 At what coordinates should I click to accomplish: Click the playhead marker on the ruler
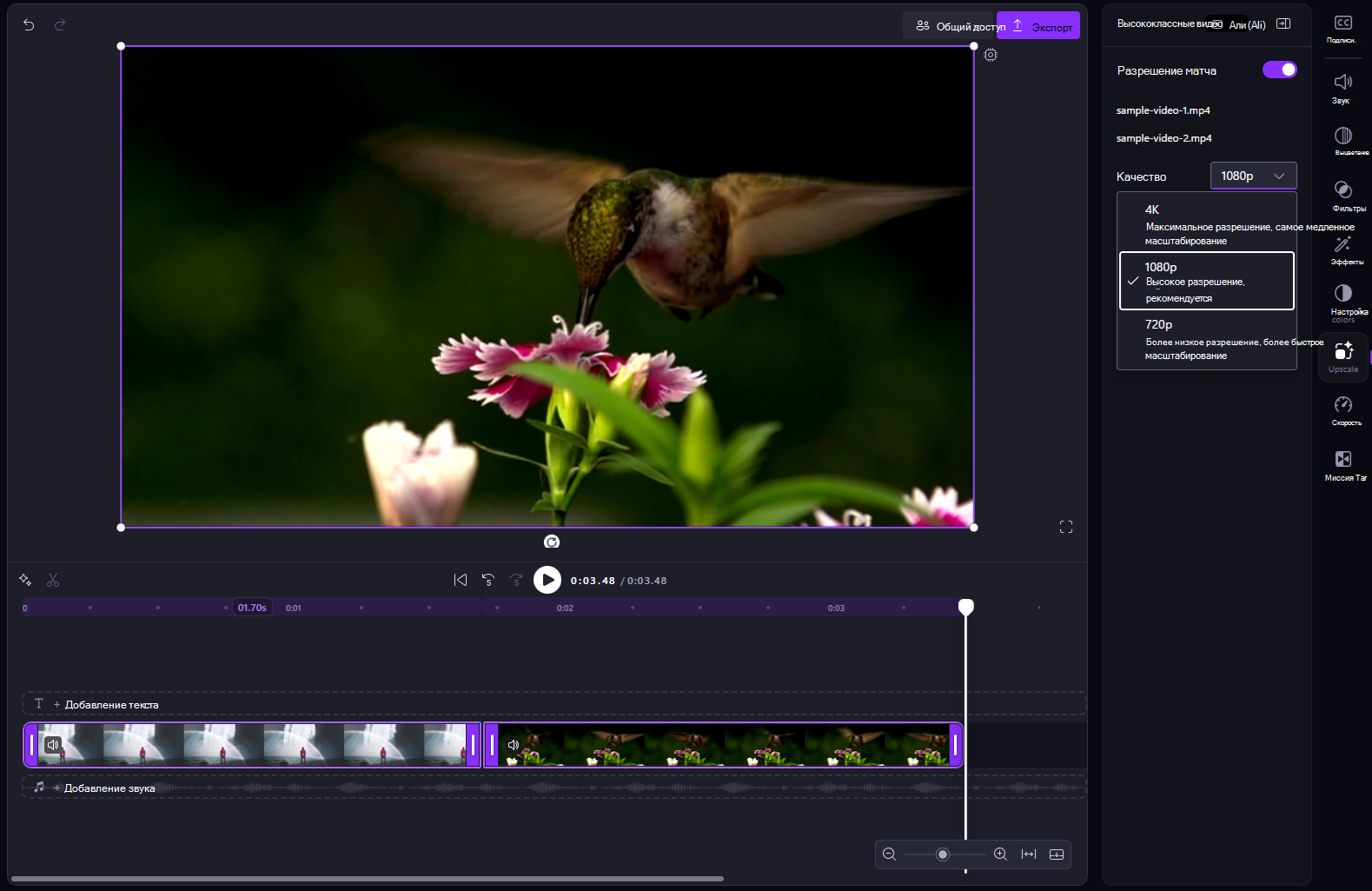966,607
